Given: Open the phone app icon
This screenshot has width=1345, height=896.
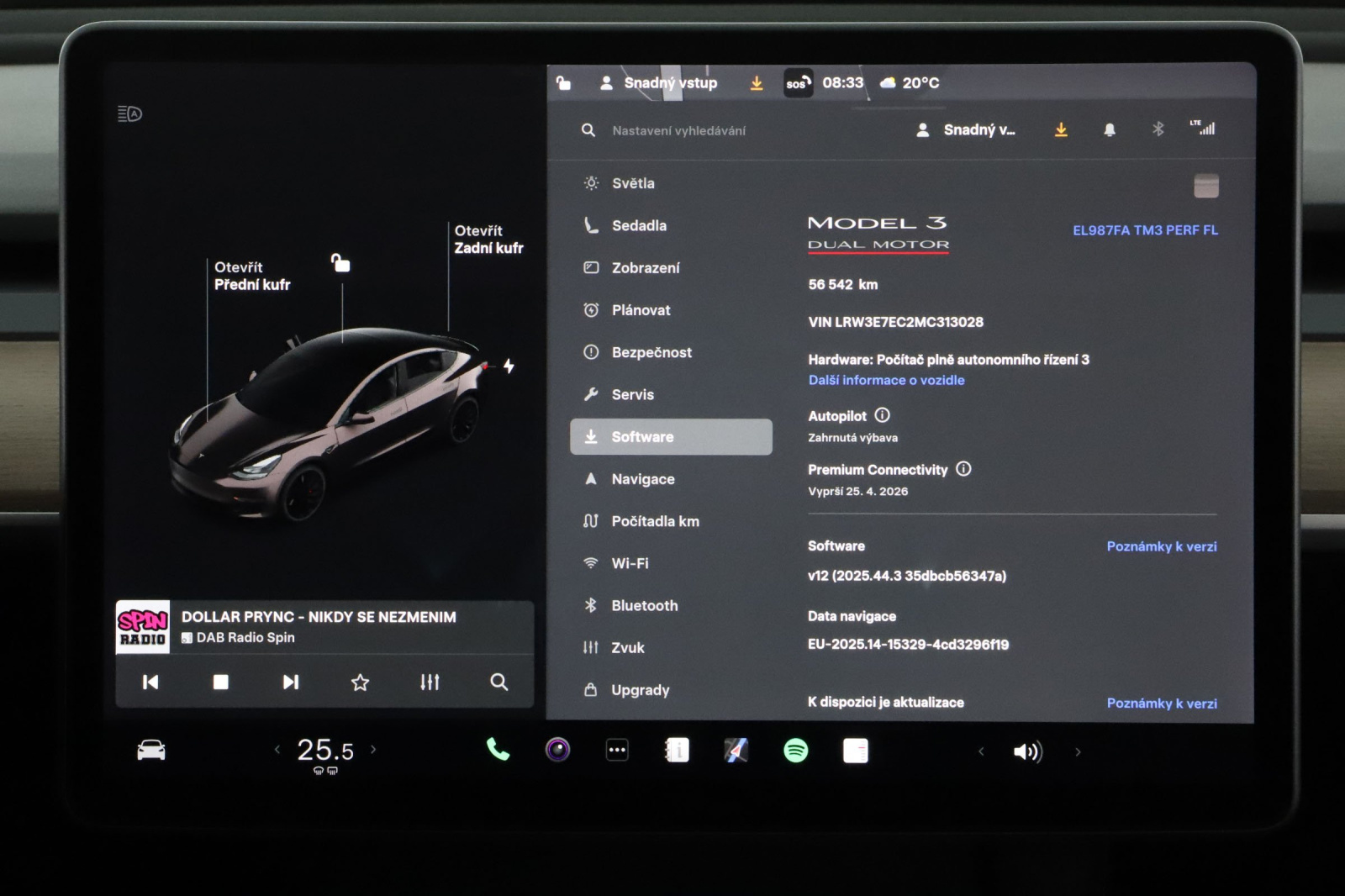Looking at the screenshot, I should [498, 750].
